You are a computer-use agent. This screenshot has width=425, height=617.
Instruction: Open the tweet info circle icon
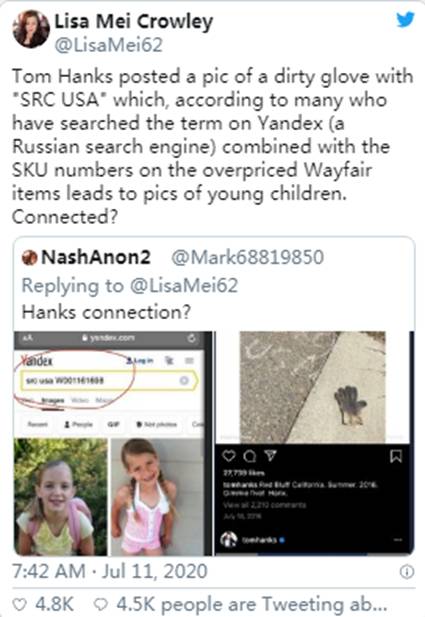point(407,572)
